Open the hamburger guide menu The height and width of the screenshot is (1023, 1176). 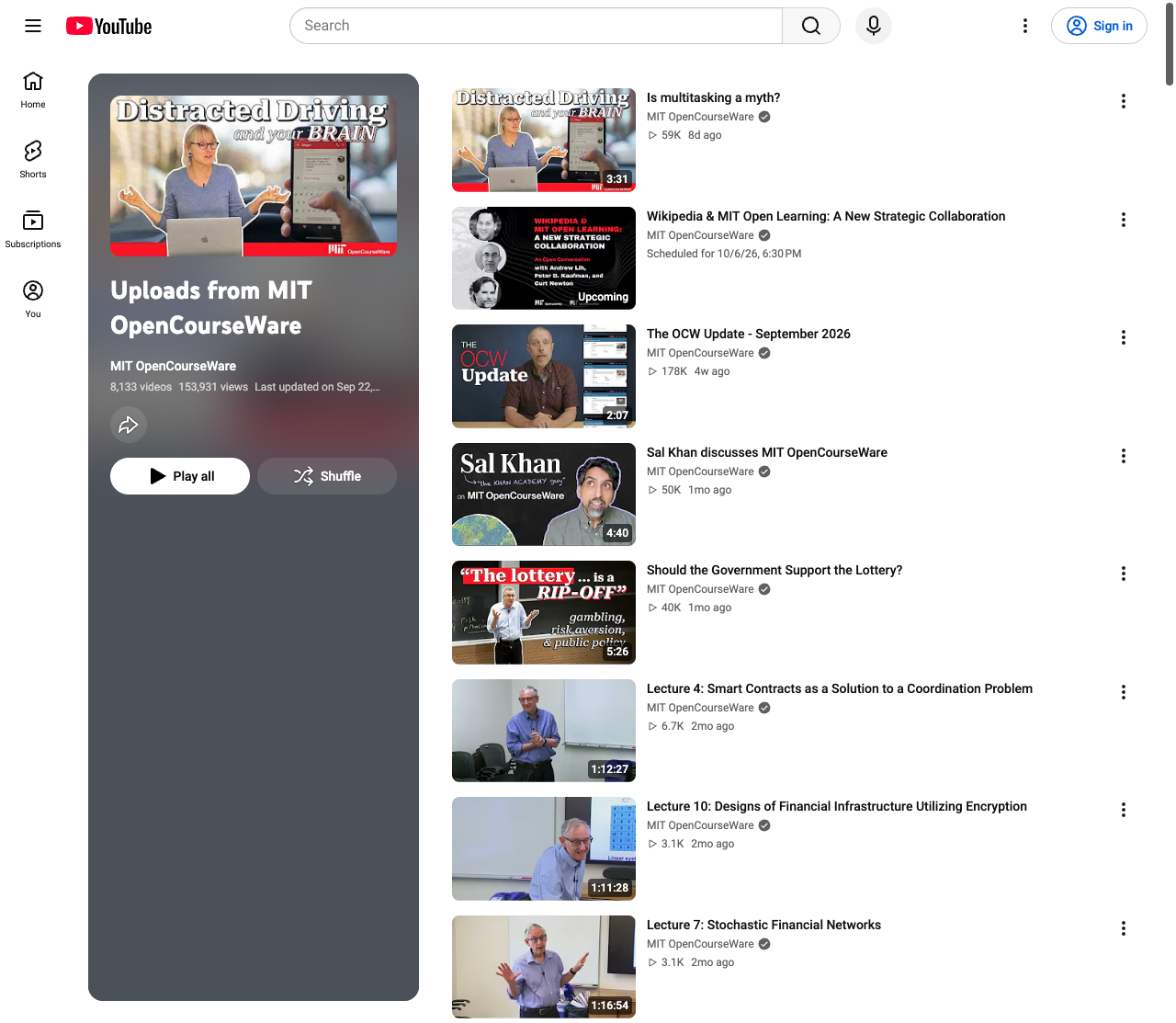pyautogui.click(x=33, y=26)
